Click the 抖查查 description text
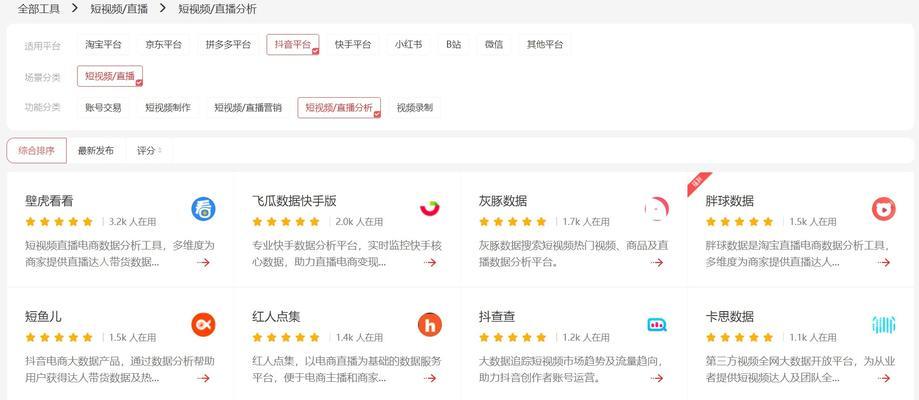 pyautogui.click(x=571, y=370)
